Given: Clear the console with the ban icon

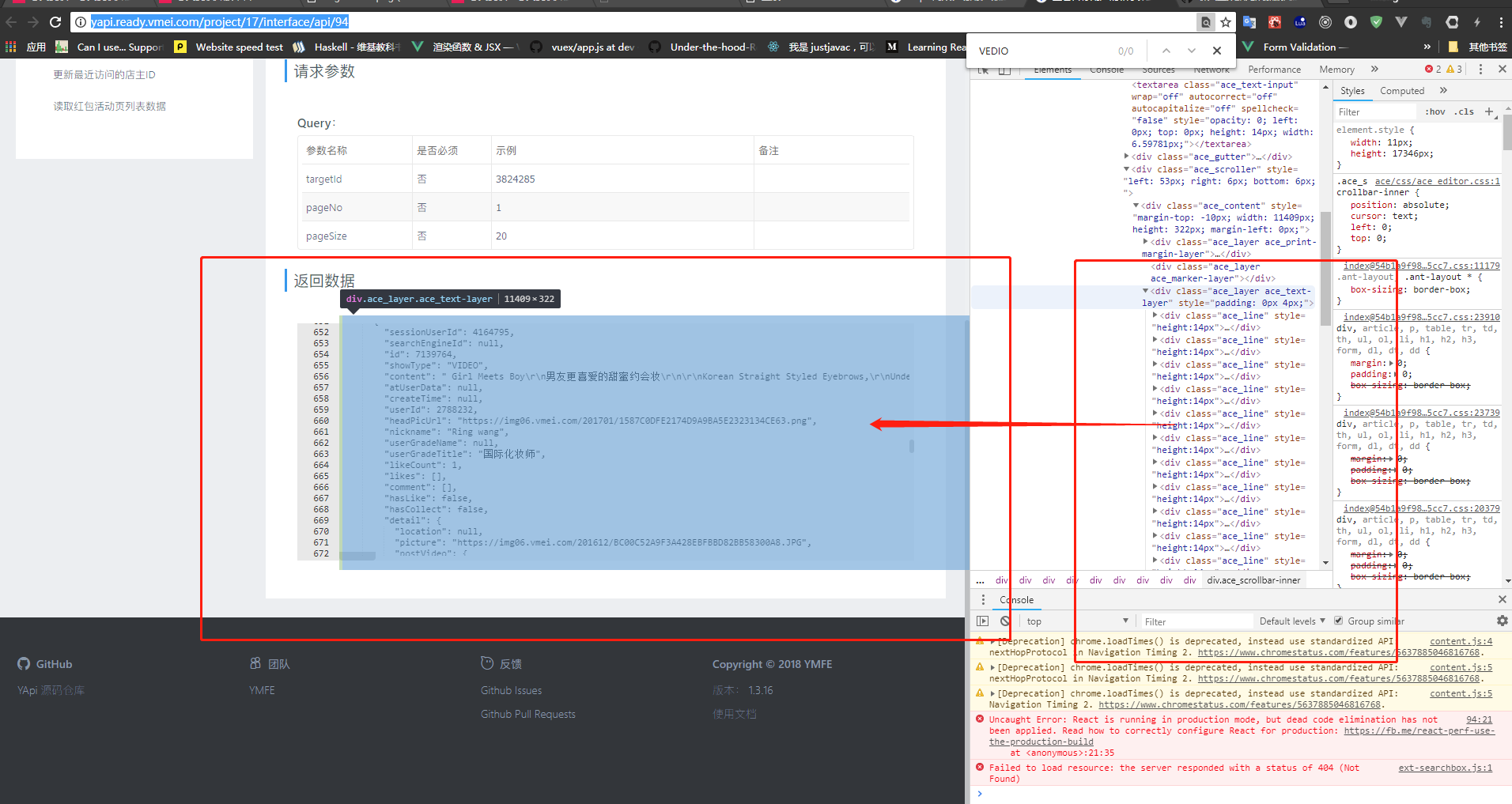Looking at the screenshot, I should pyautogui.click(x=1005, y=621).
